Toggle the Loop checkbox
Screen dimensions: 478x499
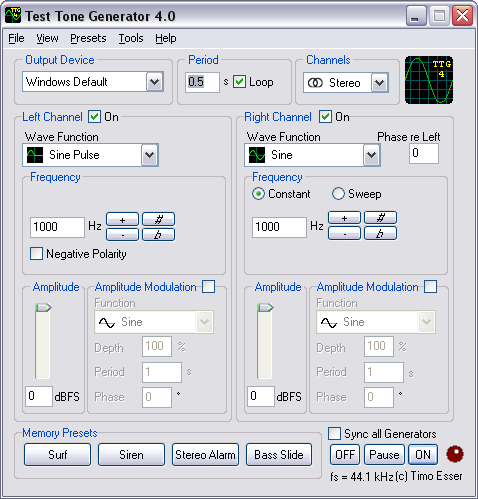239,82
